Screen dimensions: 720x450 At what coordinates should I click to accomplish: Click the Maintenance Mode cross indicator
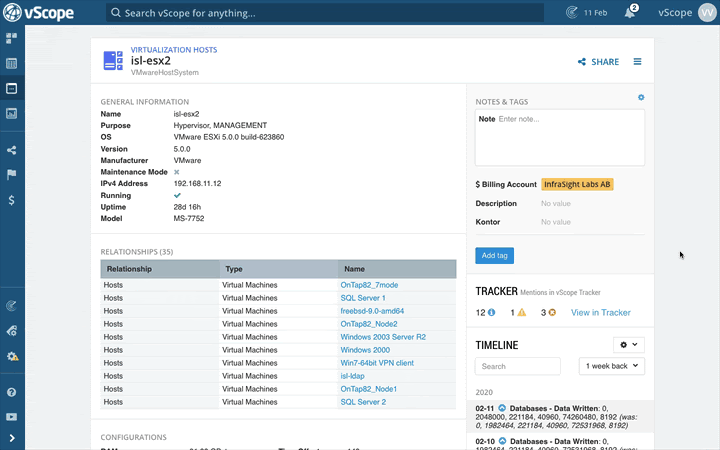176,172
